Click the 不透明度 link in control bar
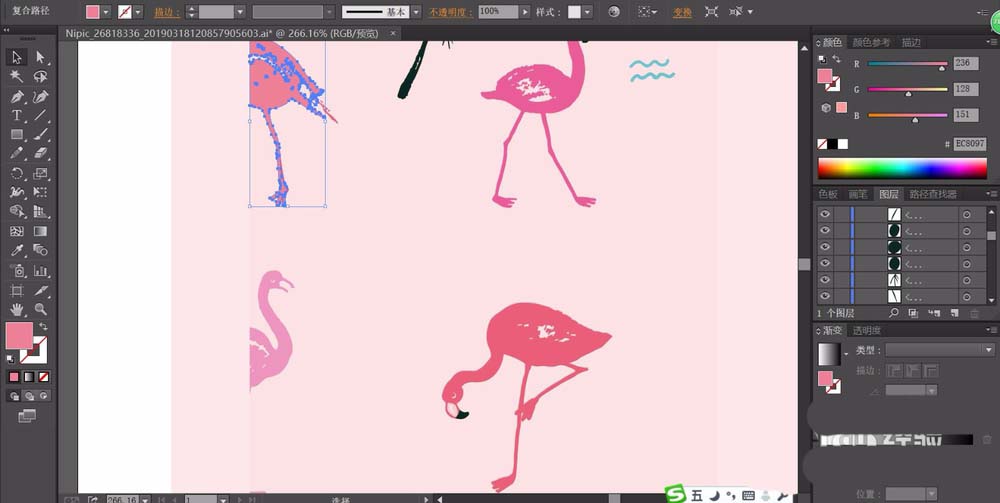 click(451, 12)
